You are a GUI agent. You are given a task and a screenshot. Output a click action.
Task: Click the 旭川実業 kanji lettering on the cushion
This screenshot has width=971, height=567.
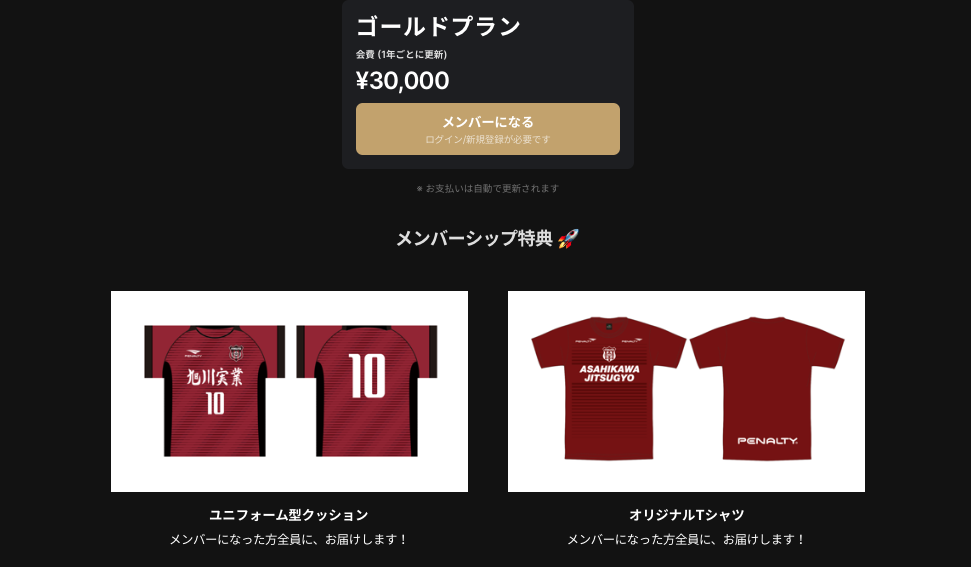click(215, 377)
